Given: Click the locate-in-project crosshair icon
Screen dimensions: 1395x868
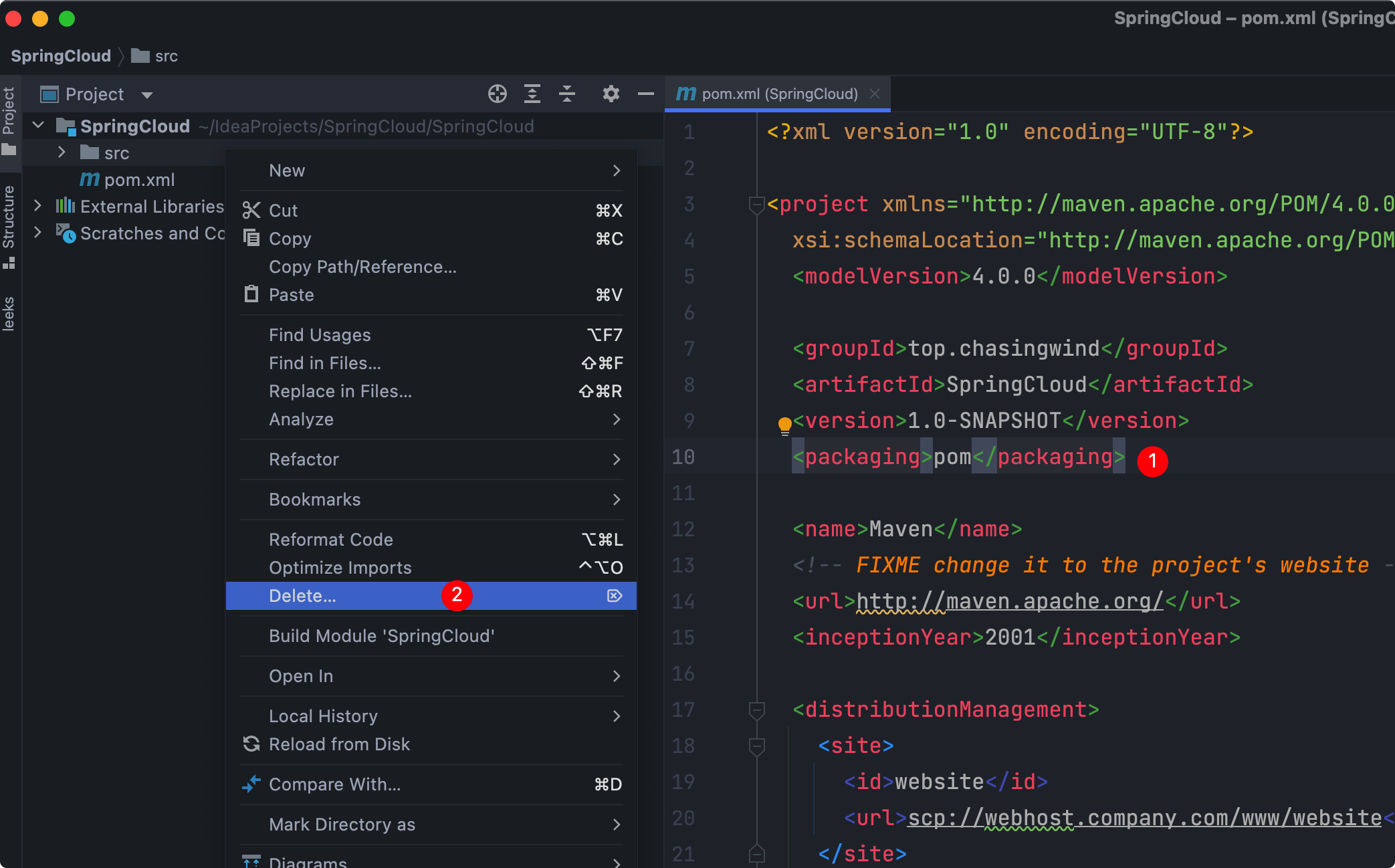Looking at the screenshot, I should point(497,94).
